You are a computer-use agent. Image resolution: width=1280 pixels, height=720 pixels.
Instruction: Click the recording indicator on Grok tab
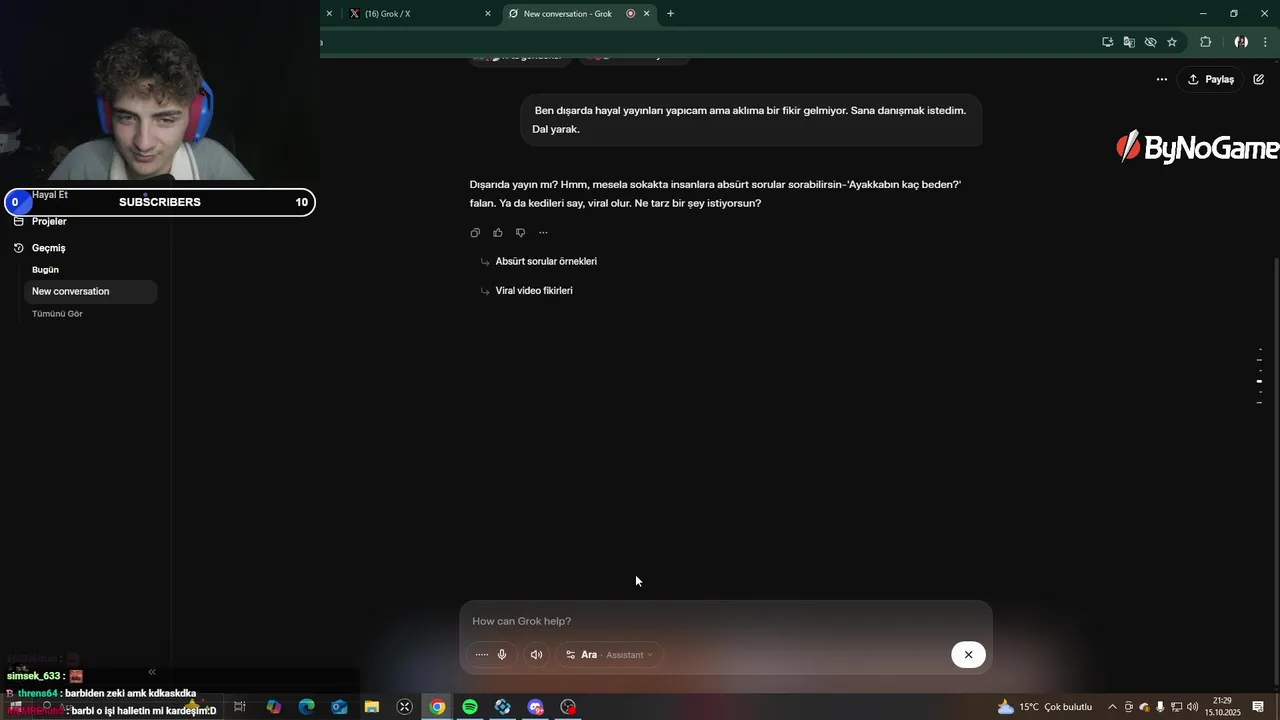point(630,14)
